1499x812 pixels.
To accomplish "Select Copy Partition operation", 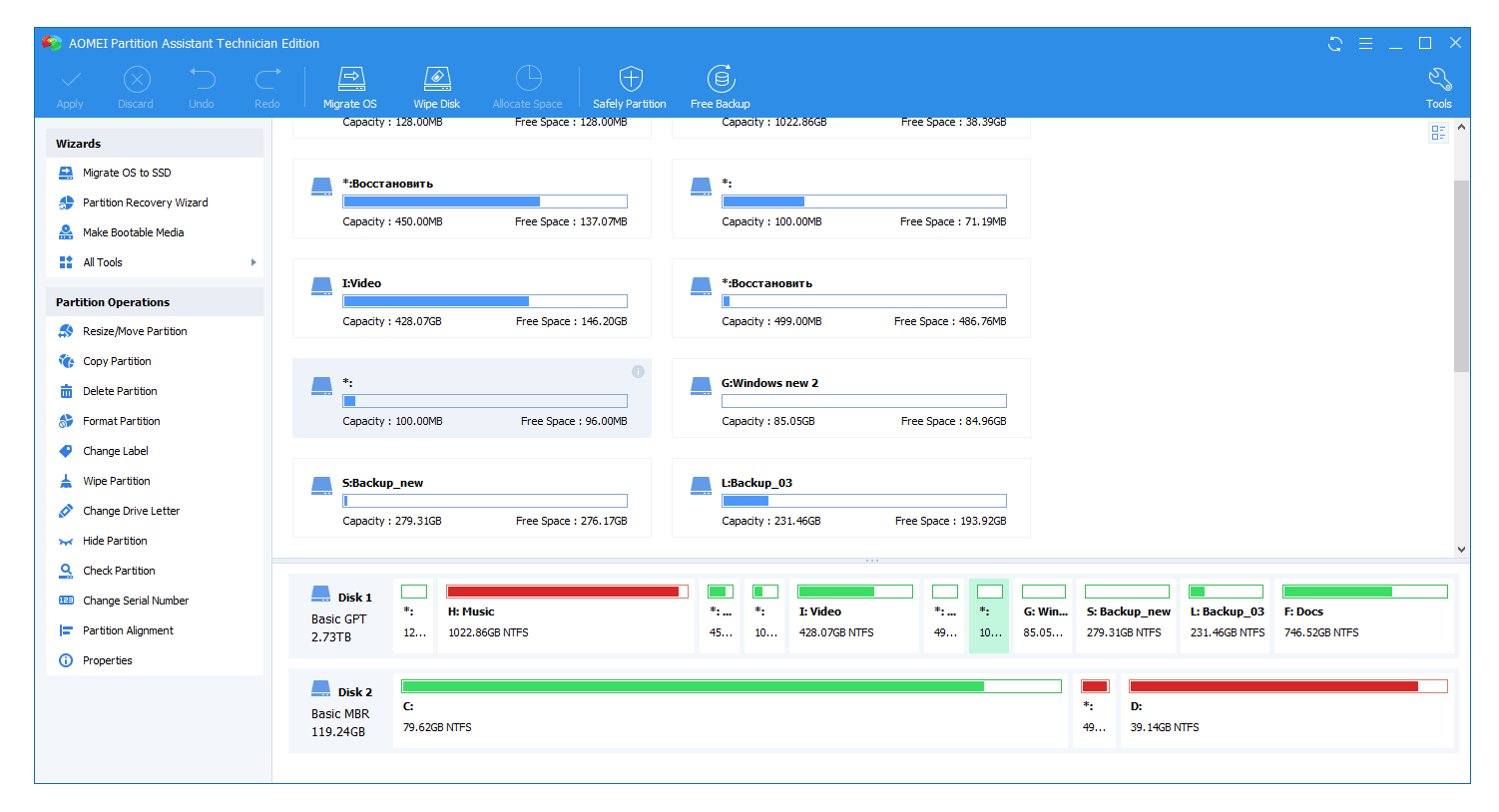I will (x=117, y=361).
